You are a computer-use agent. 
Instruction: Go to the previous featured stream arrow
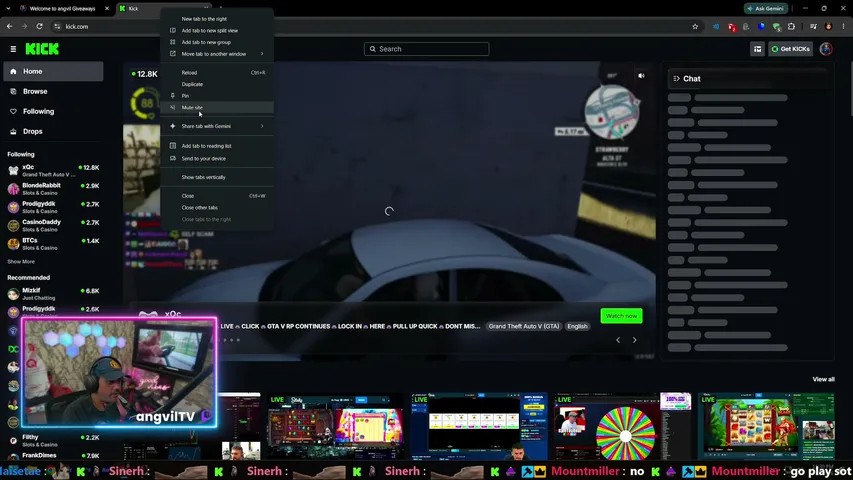click(x=618, y=340)
